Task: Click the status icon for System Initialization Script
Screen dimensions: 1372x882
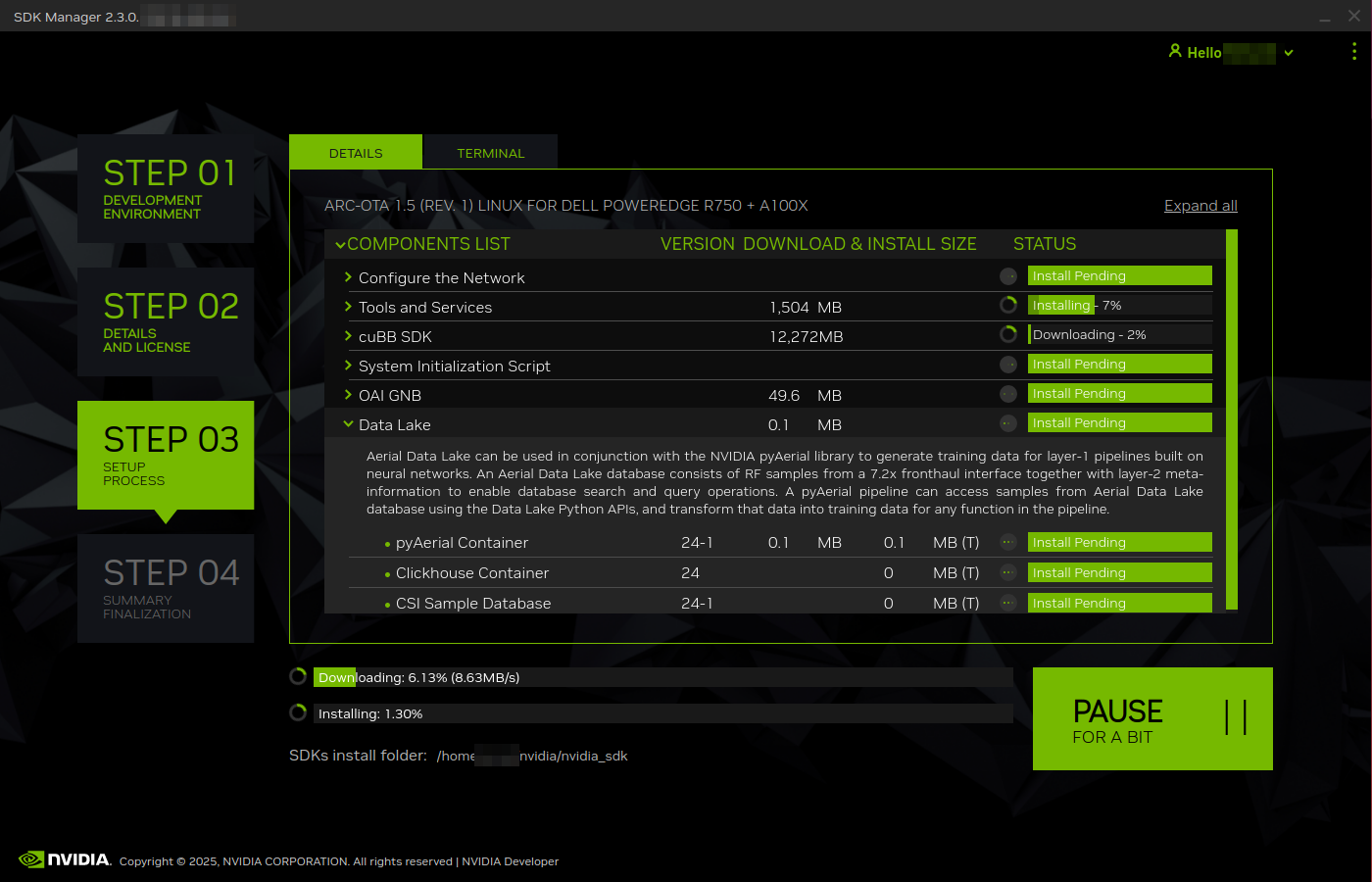Action: pyautogui.click(x=1008, y=365)
